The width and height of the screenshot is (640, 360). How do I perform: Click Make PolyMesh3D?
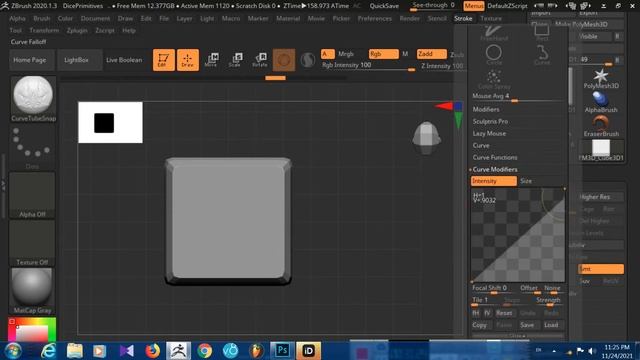click(581, 24)
